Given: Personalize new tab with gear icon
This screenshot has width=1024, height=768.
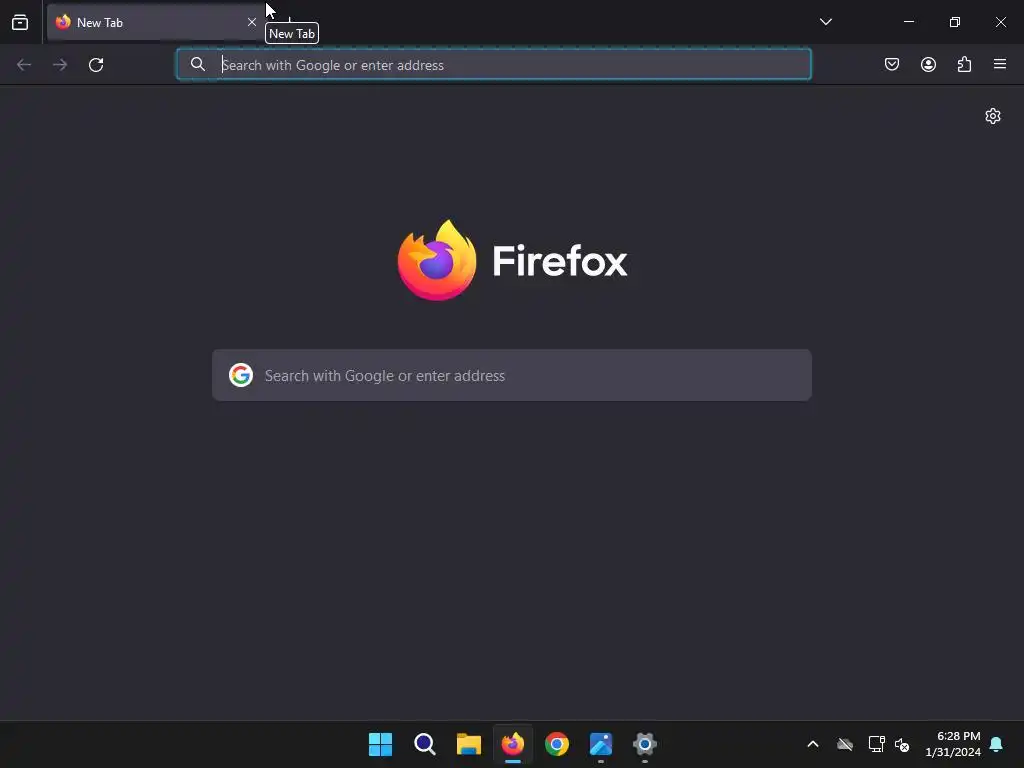Looking at the screenshot, I should [993, 116].
